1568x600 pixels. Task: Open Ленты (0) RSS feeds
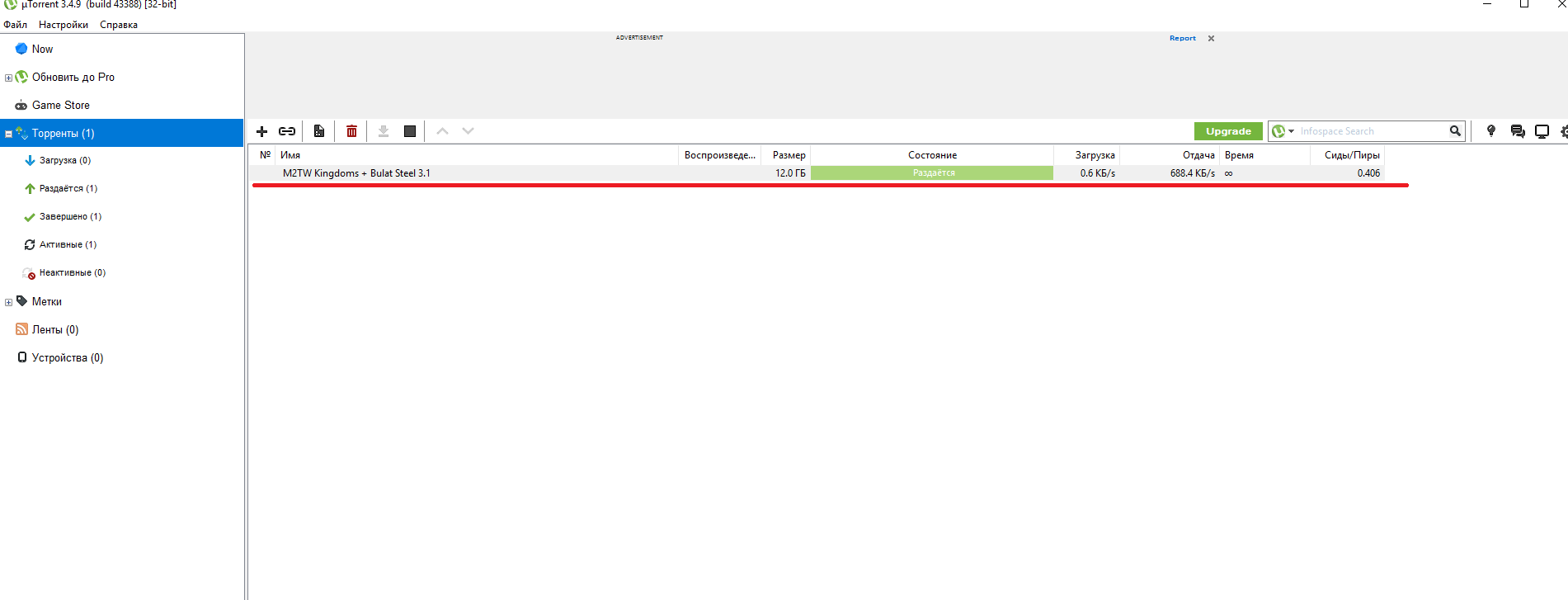[54, 329]
